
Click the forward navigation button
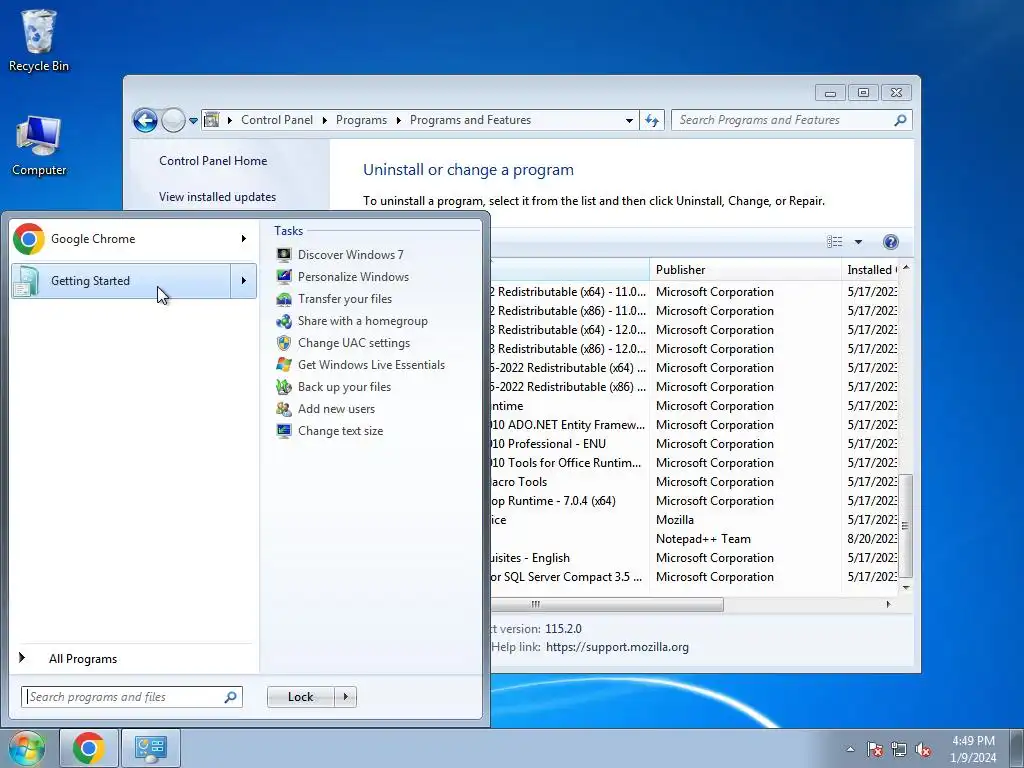pos(173,120)
